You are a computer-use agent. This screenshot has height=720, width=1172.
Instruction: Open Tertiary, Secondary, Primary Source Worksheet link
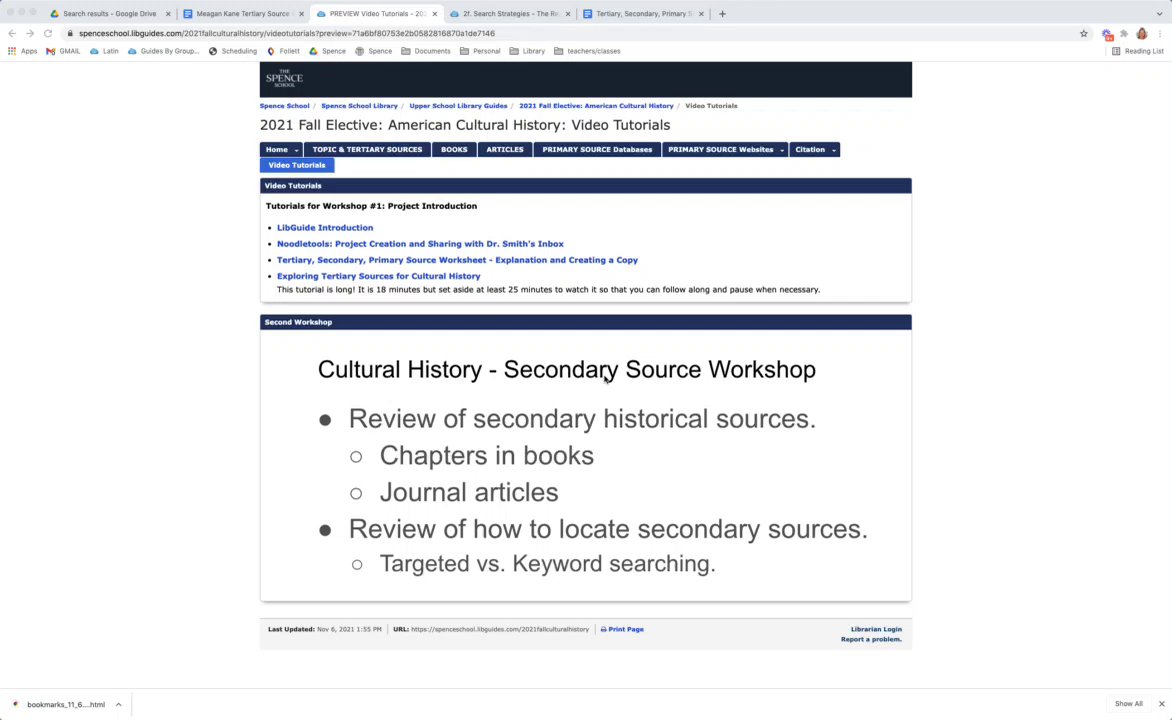click(x=457, y=260)
